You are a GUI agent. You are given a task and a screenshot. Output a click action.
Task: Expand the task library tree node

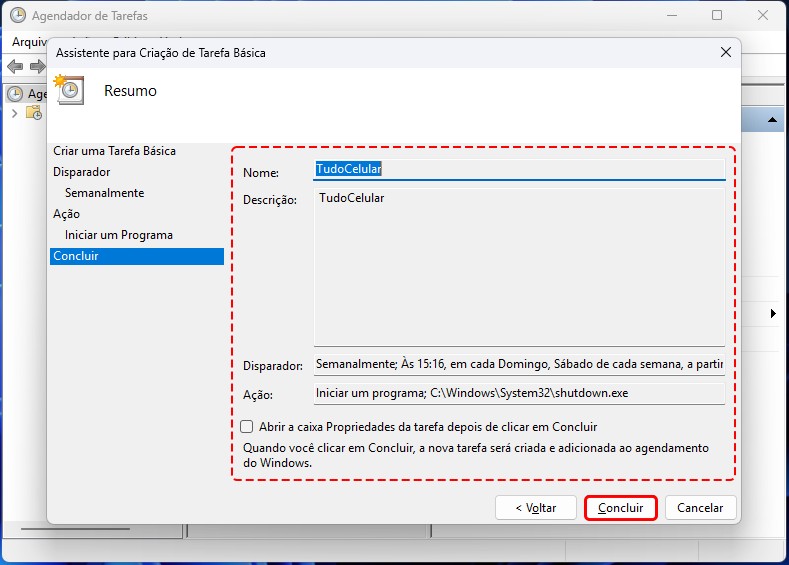(14, 113)
